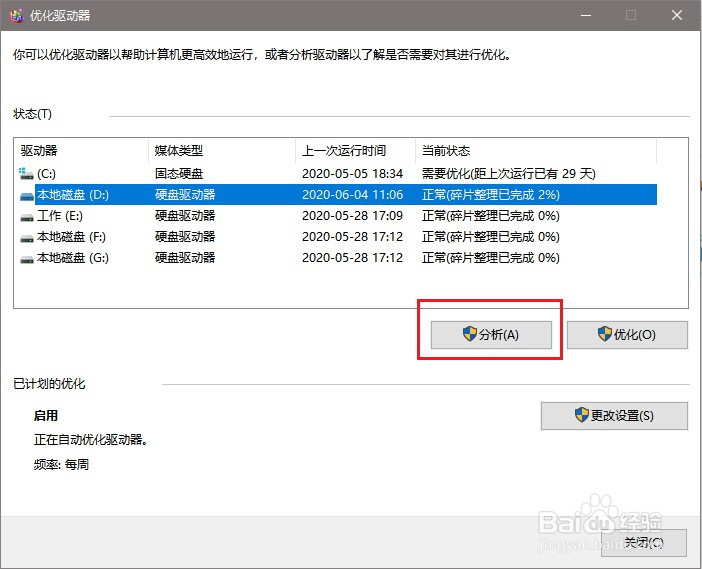Click the 关闭(C) close button

pos(643,543)
